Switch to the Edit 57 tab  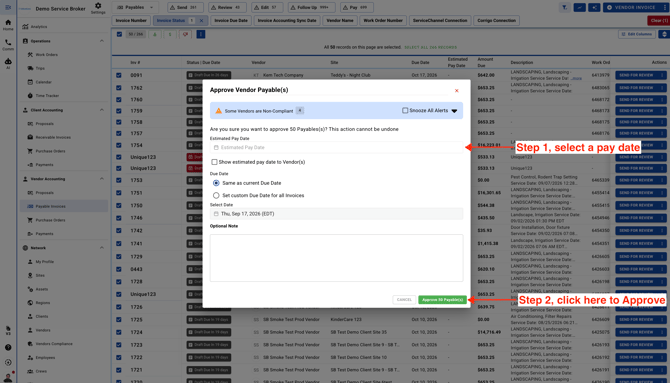coord(267,7)
